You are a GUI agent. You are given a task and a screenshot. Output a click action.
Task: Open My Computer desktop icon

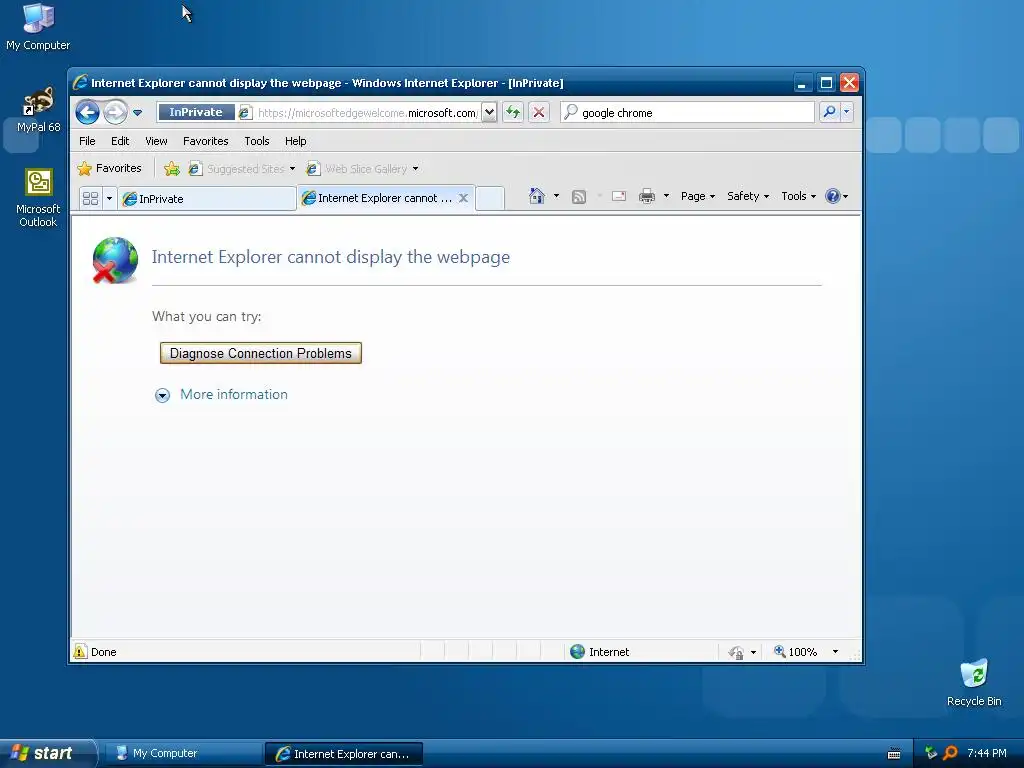click(38, 27)
